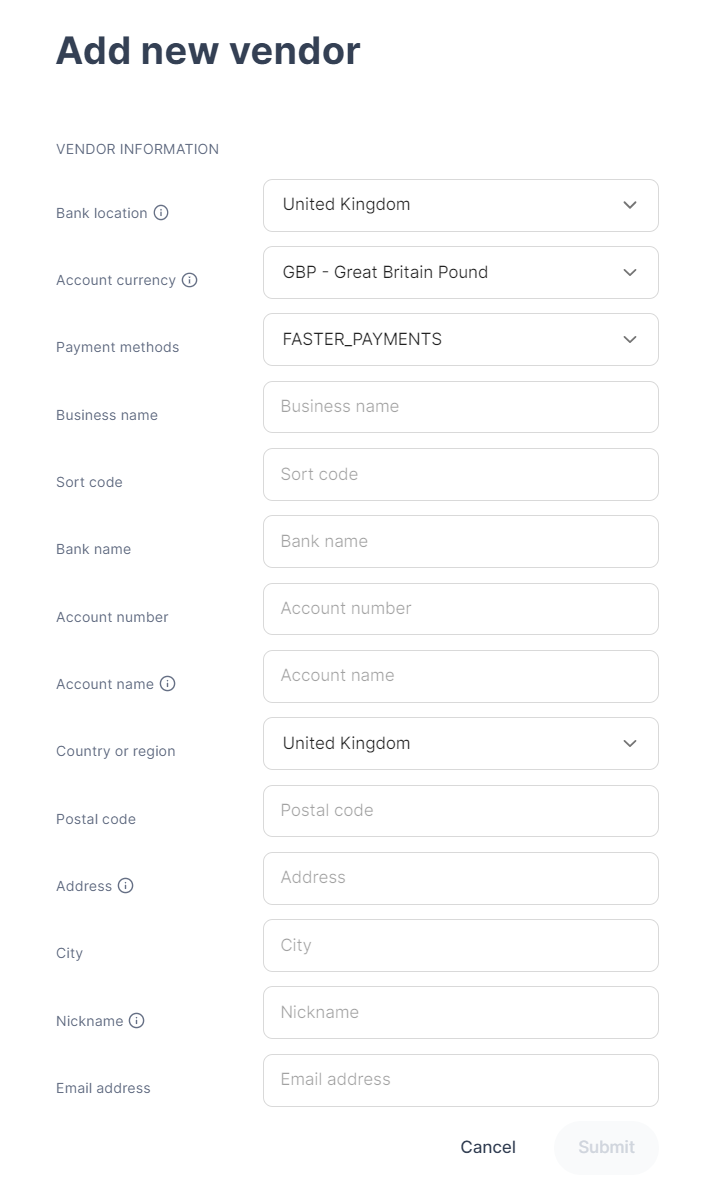Click into the Bank name field
Screen dimensions: 726x1180
point(460,541)
